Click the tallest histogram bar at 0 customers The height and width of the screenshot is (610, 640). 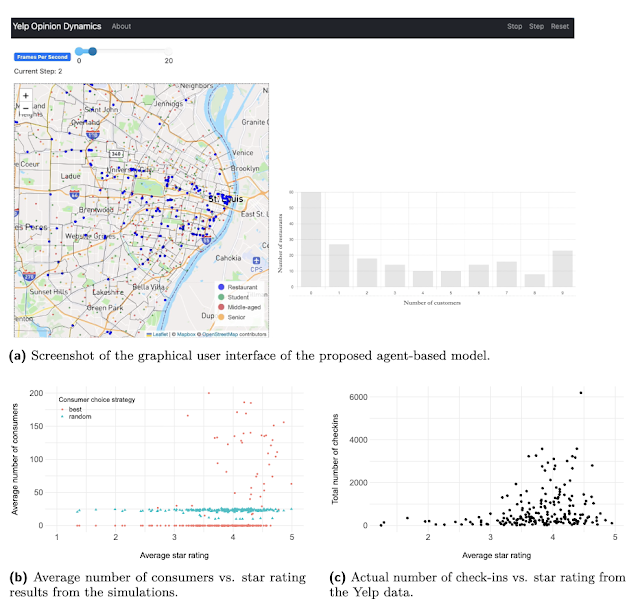click(311, 239)
